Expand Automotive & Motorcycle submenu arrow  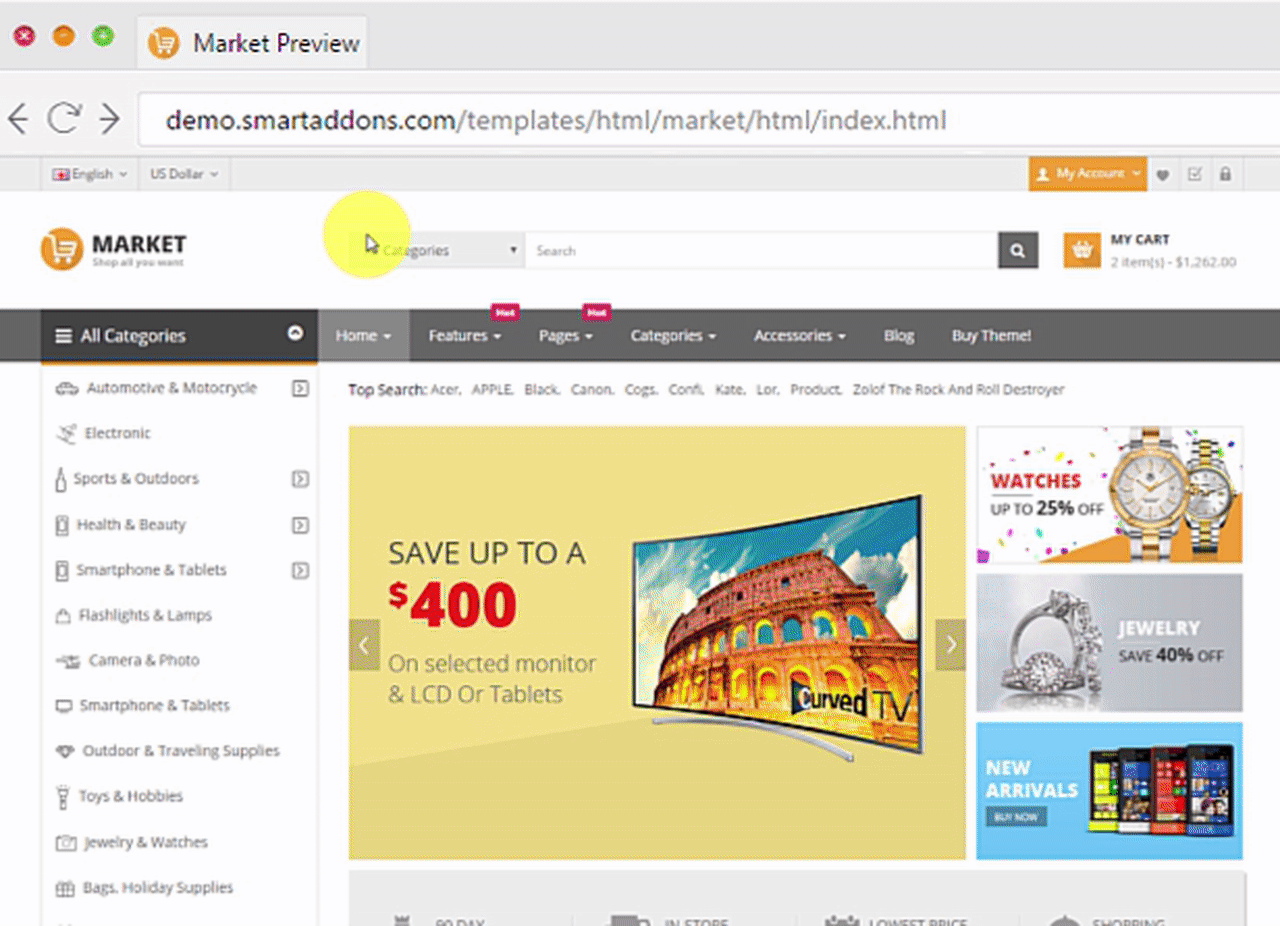300,388
